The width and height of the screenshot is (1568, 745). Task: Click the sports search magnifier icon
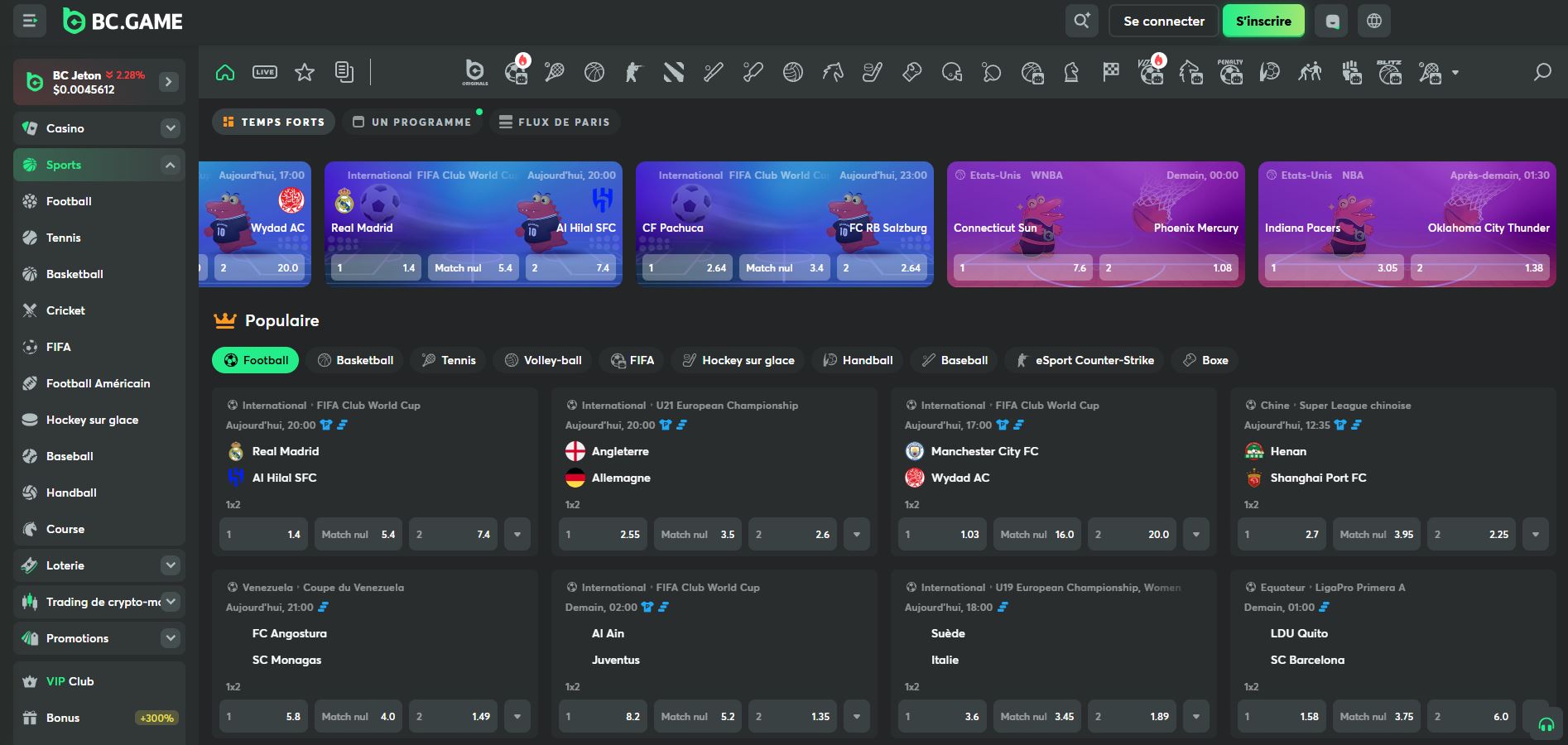click(1542, 72)
